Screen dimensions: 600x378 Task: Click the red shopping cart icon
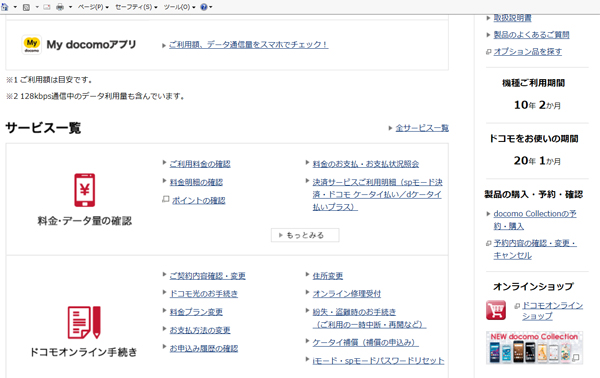(x=496, y=310)
